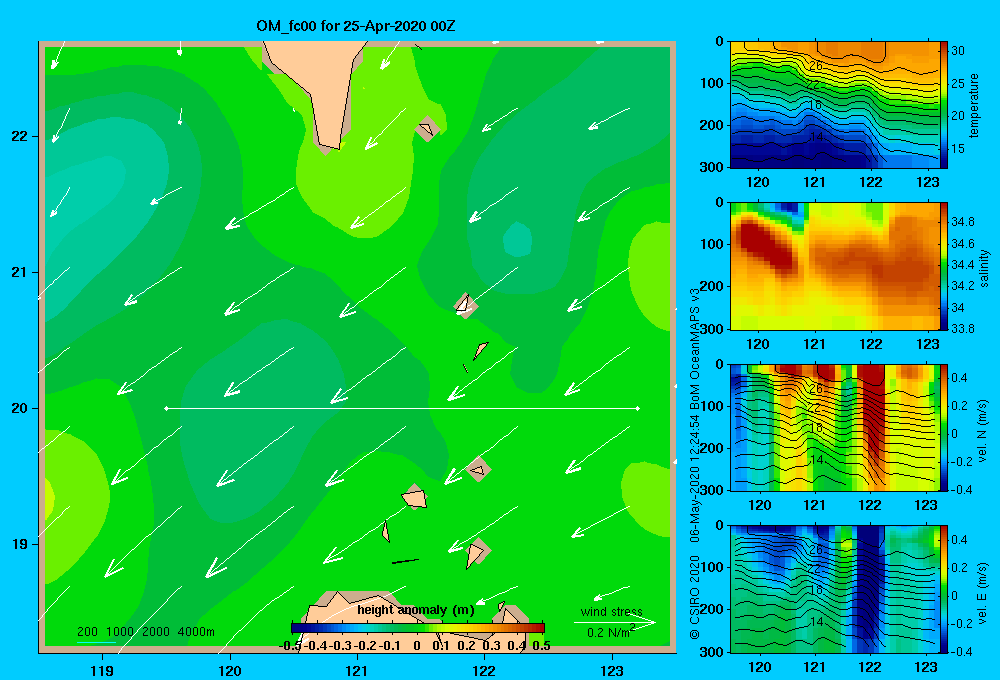The height and width of the screenshot is (680, 1000).
Task: Click the vel. E color scale bar
Action: click(x=944, y=589)
